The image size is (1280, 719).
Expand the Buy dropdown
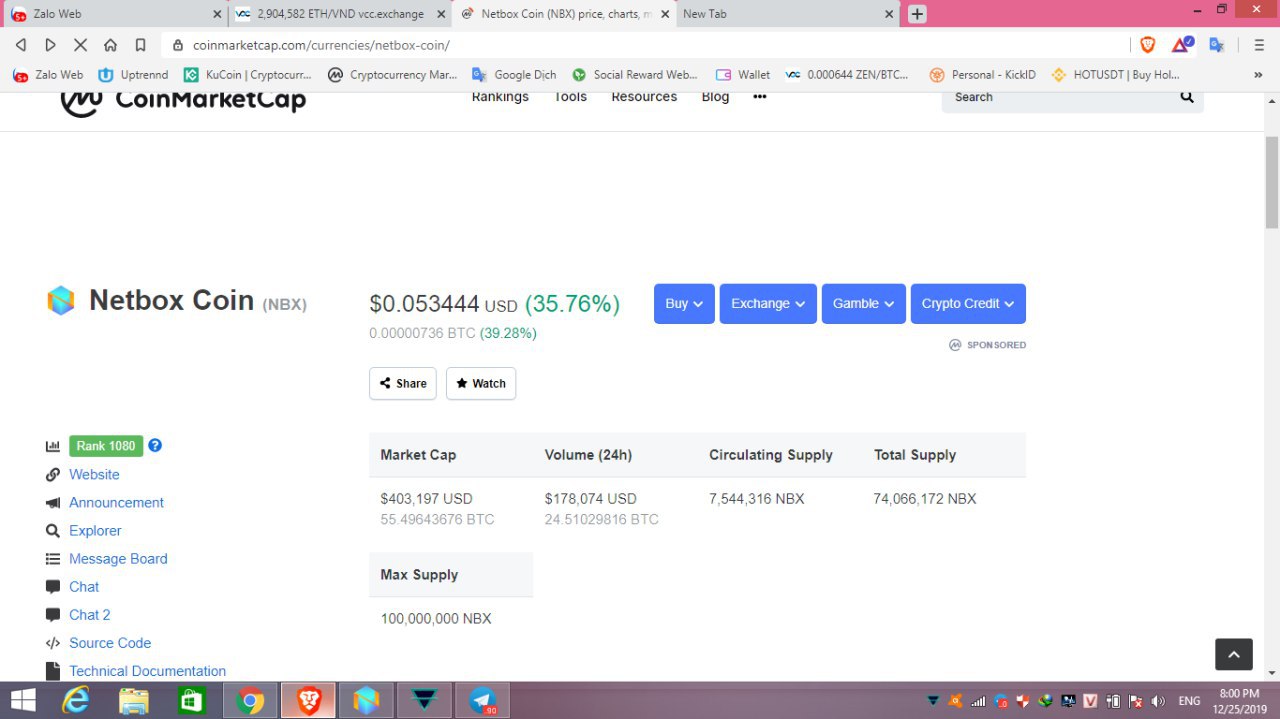(684, 304)
